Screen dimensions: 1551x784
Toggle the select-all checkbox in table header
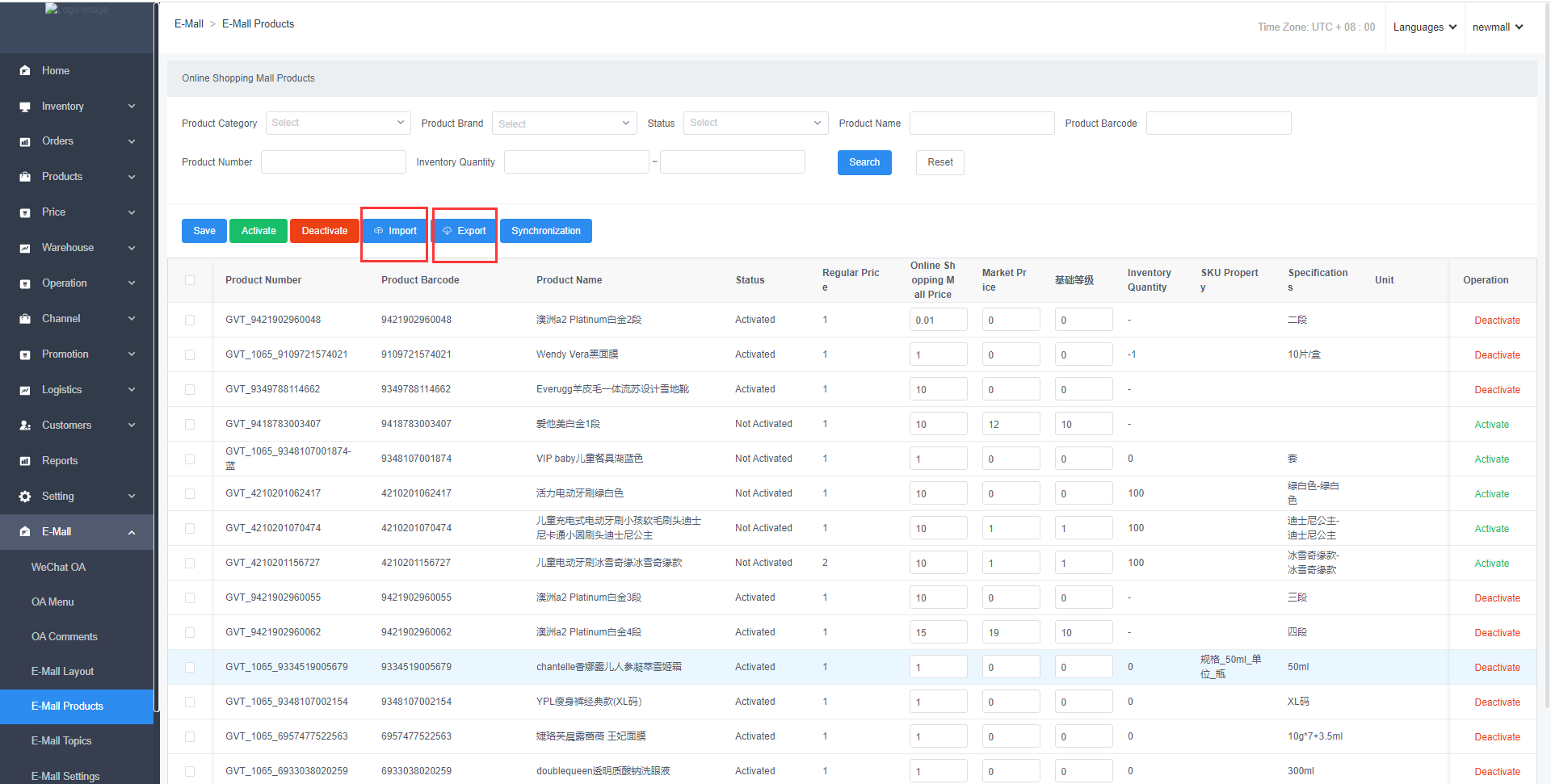pos(190,280)
